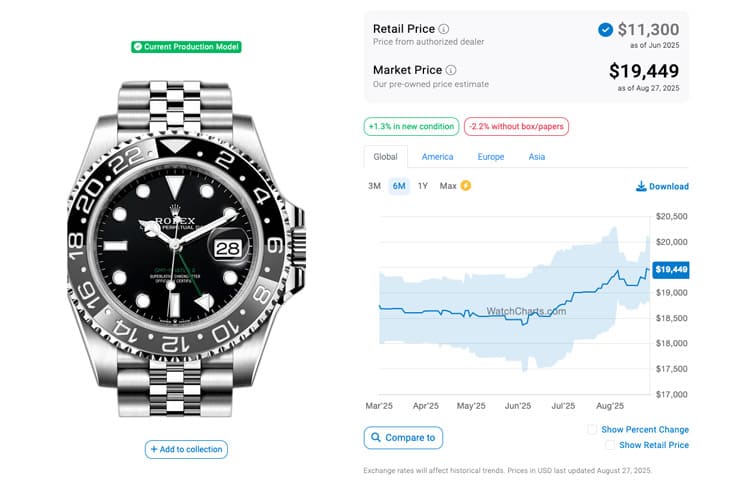
Task: Select the 3M time range
Action: click(374, 186)
